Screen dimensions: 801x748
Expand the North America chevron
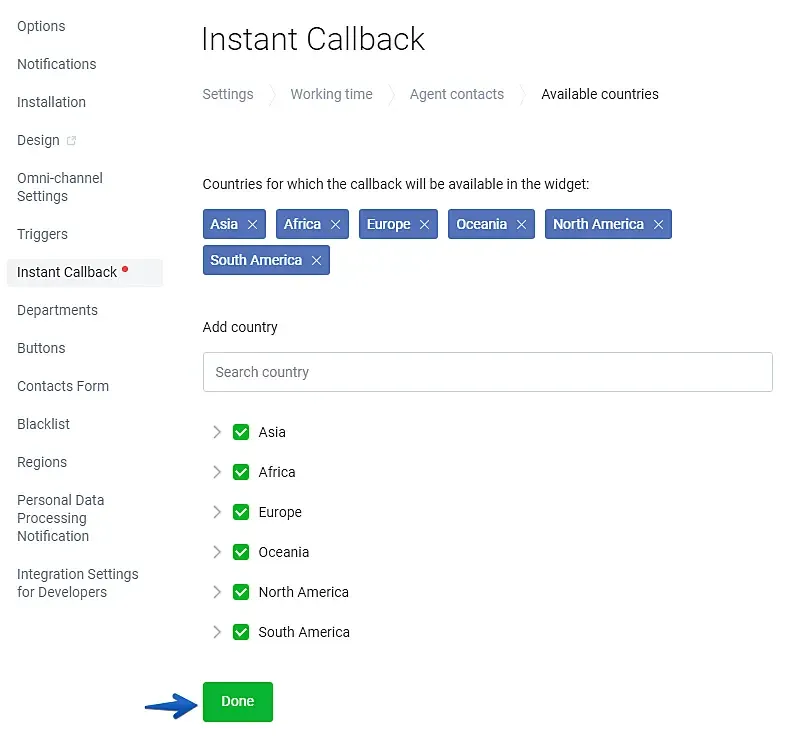pos(217,592)
